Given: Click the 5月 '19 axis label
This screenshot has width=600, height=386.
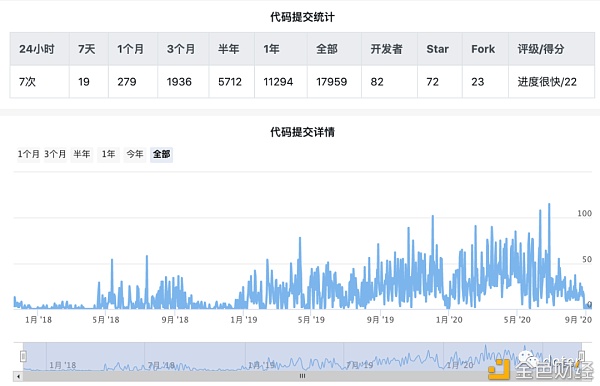Looking at the screenshot, I should [x=311, y=319].
